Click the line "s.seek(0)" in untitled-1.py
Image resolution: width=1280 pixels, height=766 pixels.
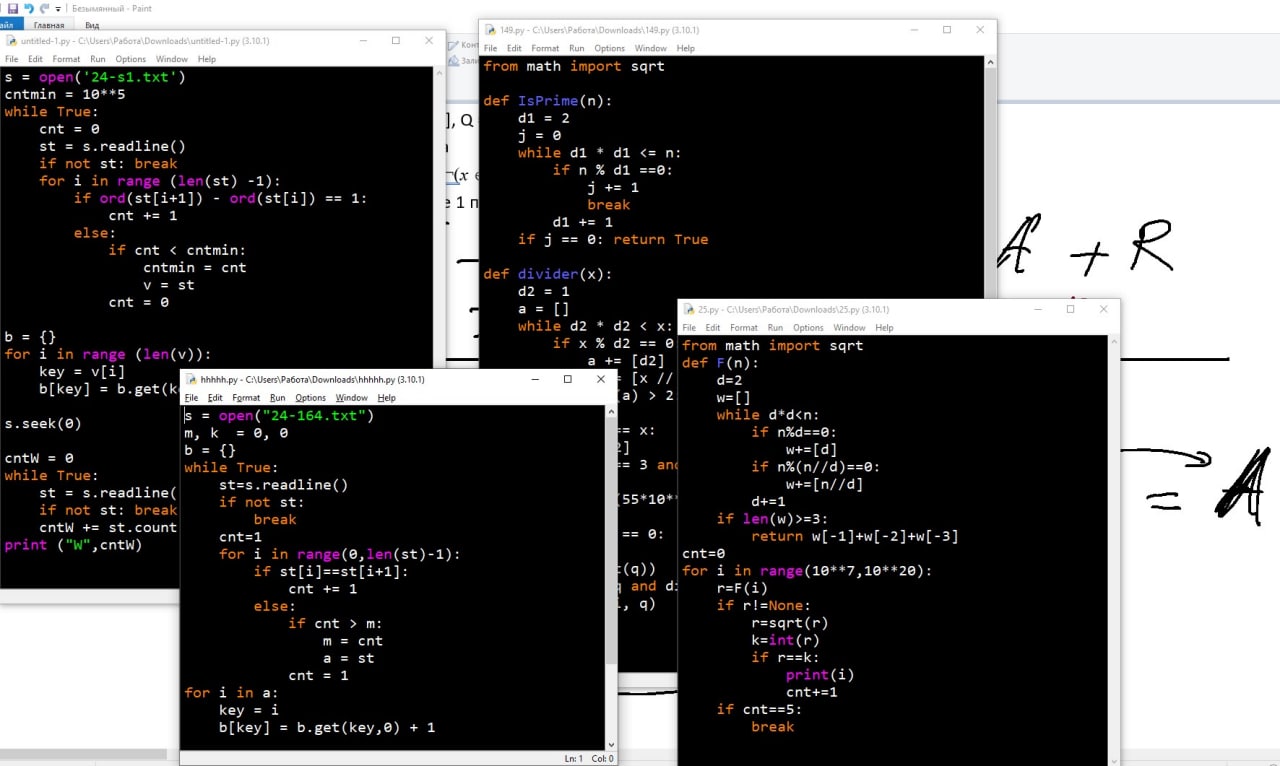point(43,423)
